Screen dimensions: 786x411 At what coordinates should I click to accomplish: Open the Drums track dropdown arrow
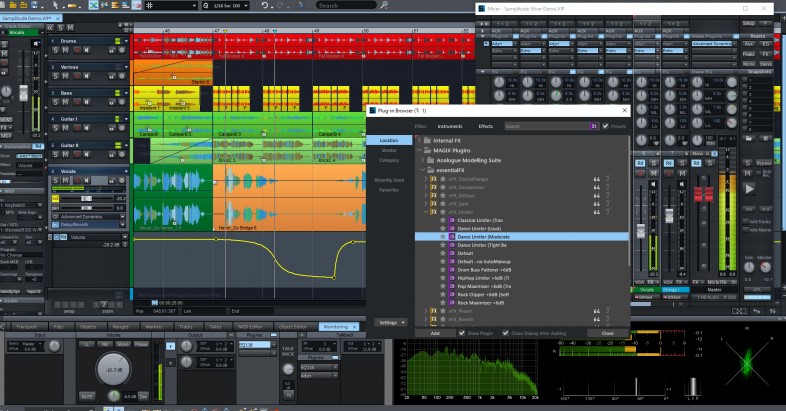coord(126,41)
